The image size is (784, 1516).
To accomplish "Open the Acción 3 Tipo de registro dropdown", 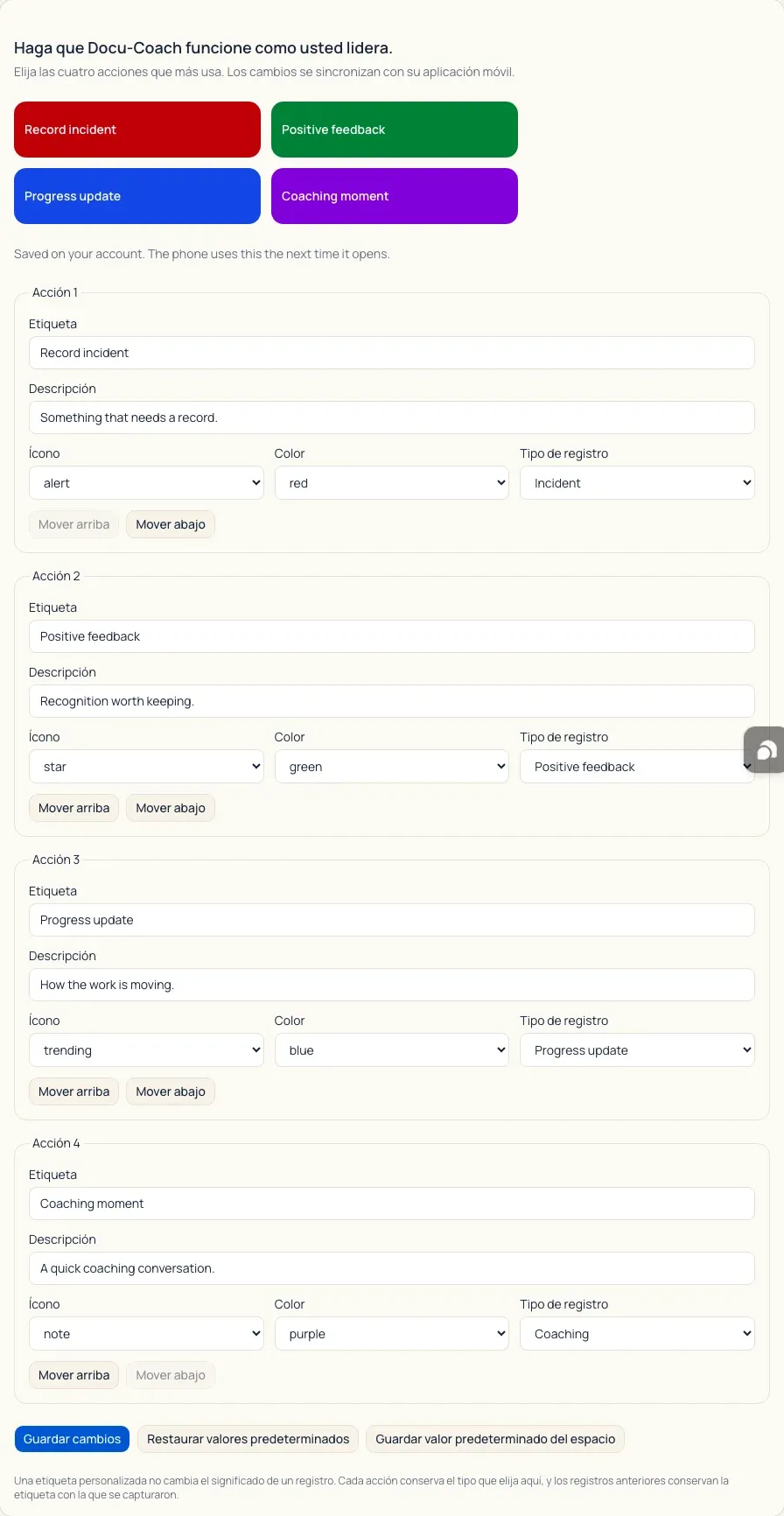I will (637, 1050).
